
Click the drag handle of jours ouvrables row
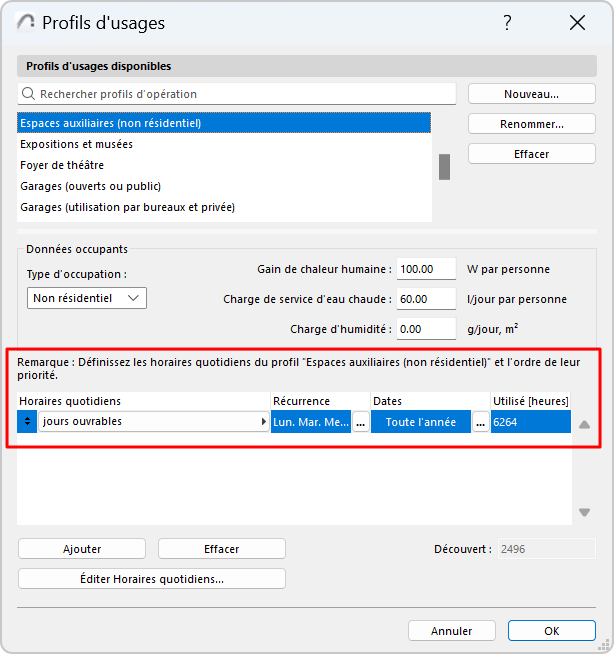pos(27,422)
